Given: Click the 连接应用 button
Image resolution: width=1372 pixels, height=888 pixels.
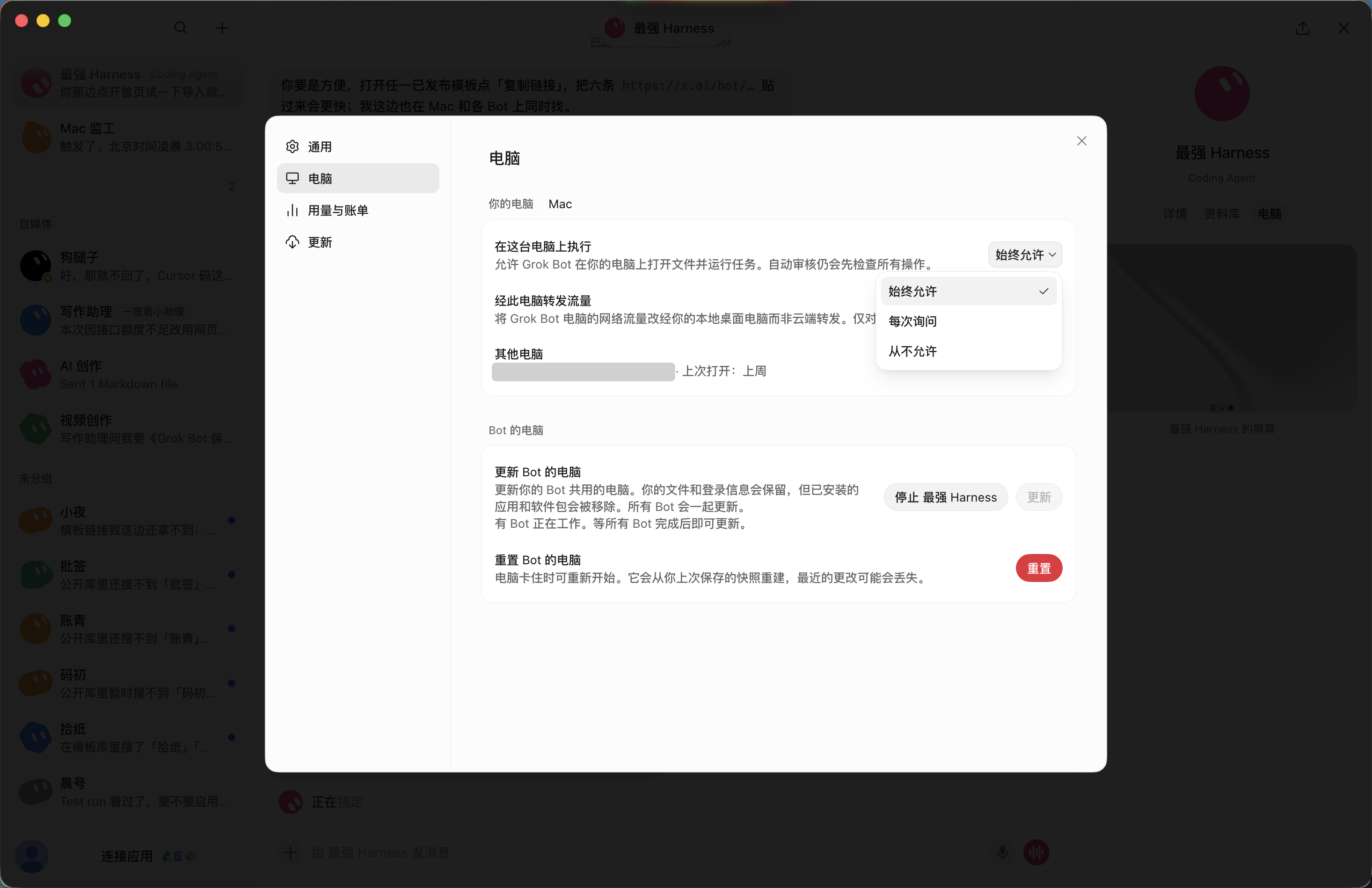Looking at the screenshot, I should 147,856.
